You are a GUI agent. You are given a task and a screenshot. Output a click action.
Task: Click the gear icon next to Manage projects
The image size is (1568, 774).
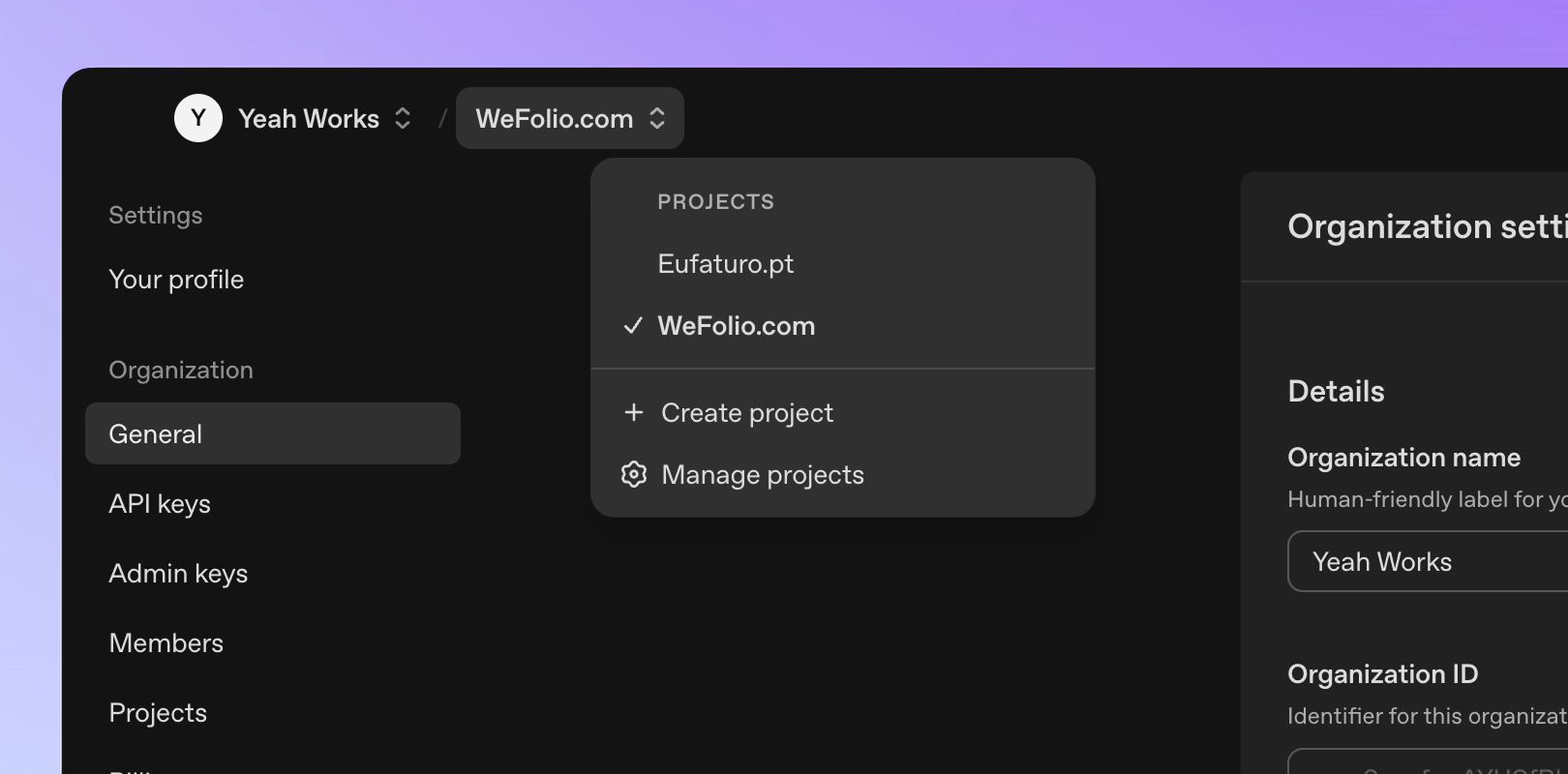[634, 474]
